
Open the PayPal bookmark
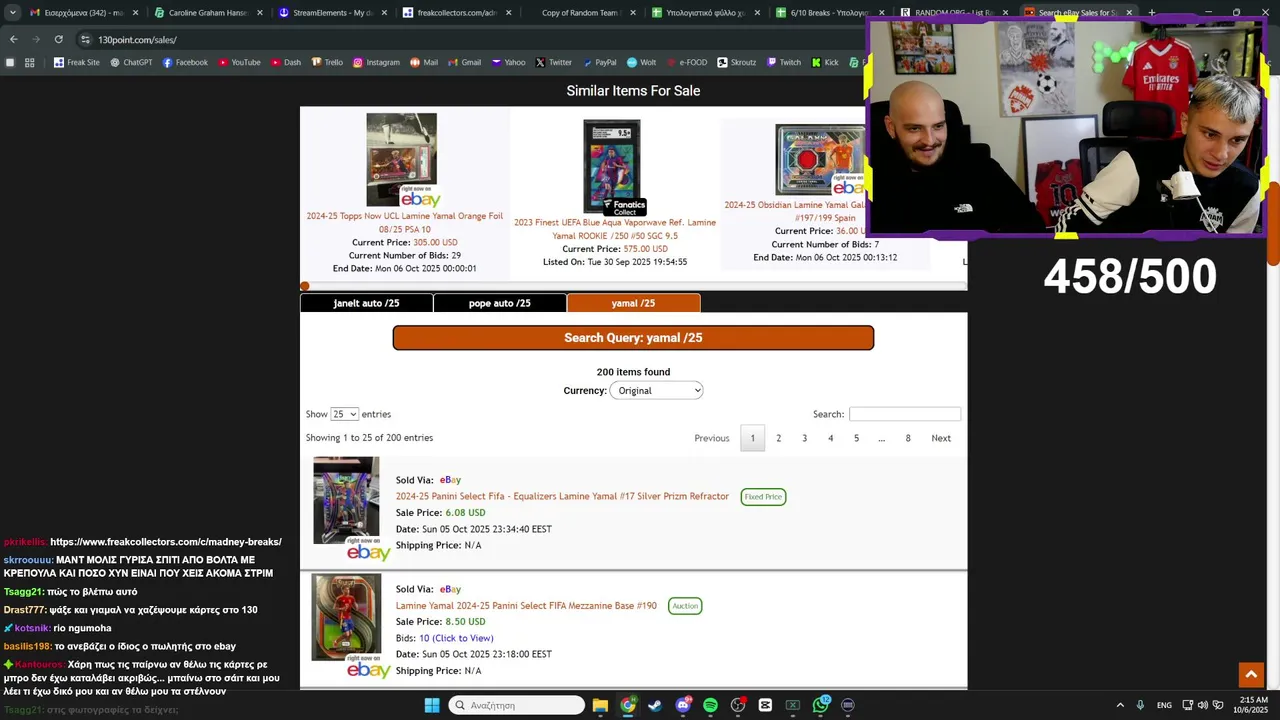[x=598, y=62]
